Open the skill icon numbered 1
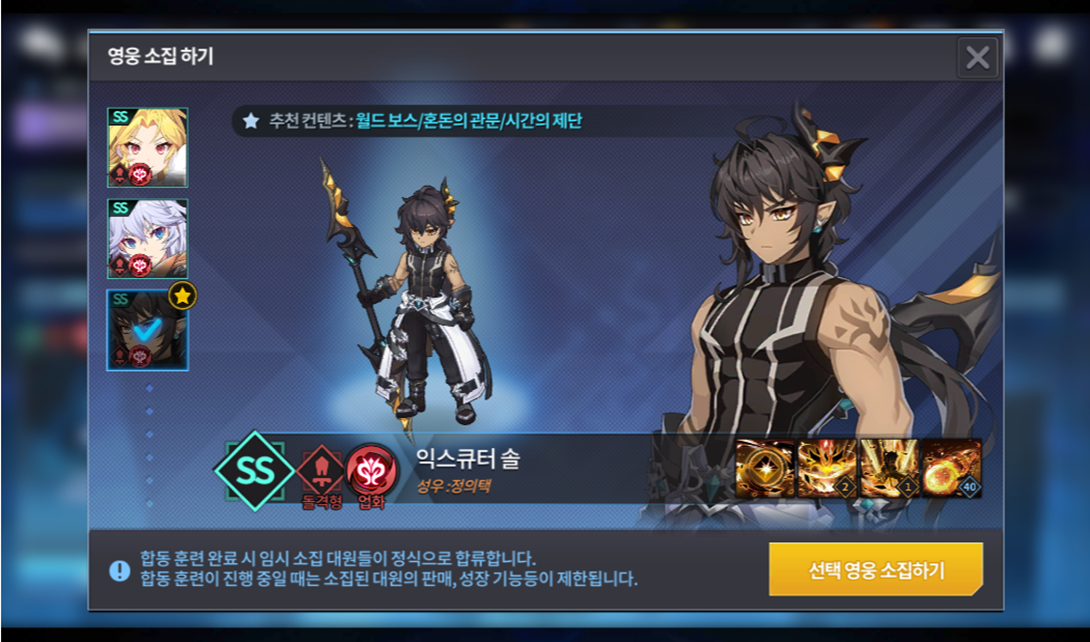1090x642 pixels. click(x=889, y=468)
